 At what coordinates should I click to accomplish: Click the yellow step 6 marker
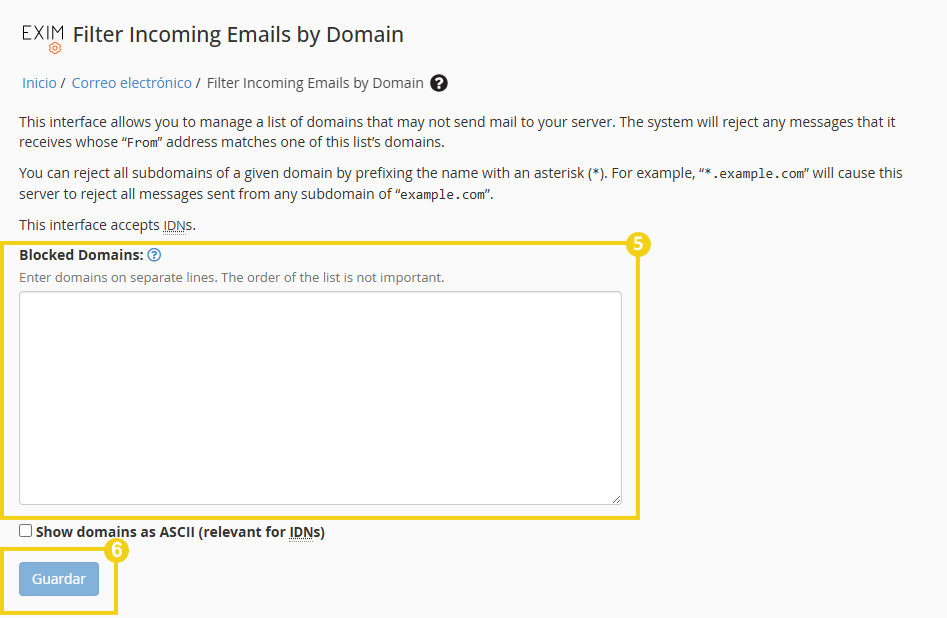pyautogui.click(x=117, y=549)
